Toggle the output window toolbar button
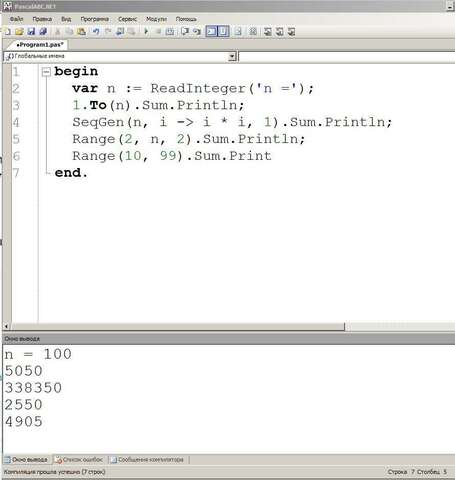 tap(211, 32)
